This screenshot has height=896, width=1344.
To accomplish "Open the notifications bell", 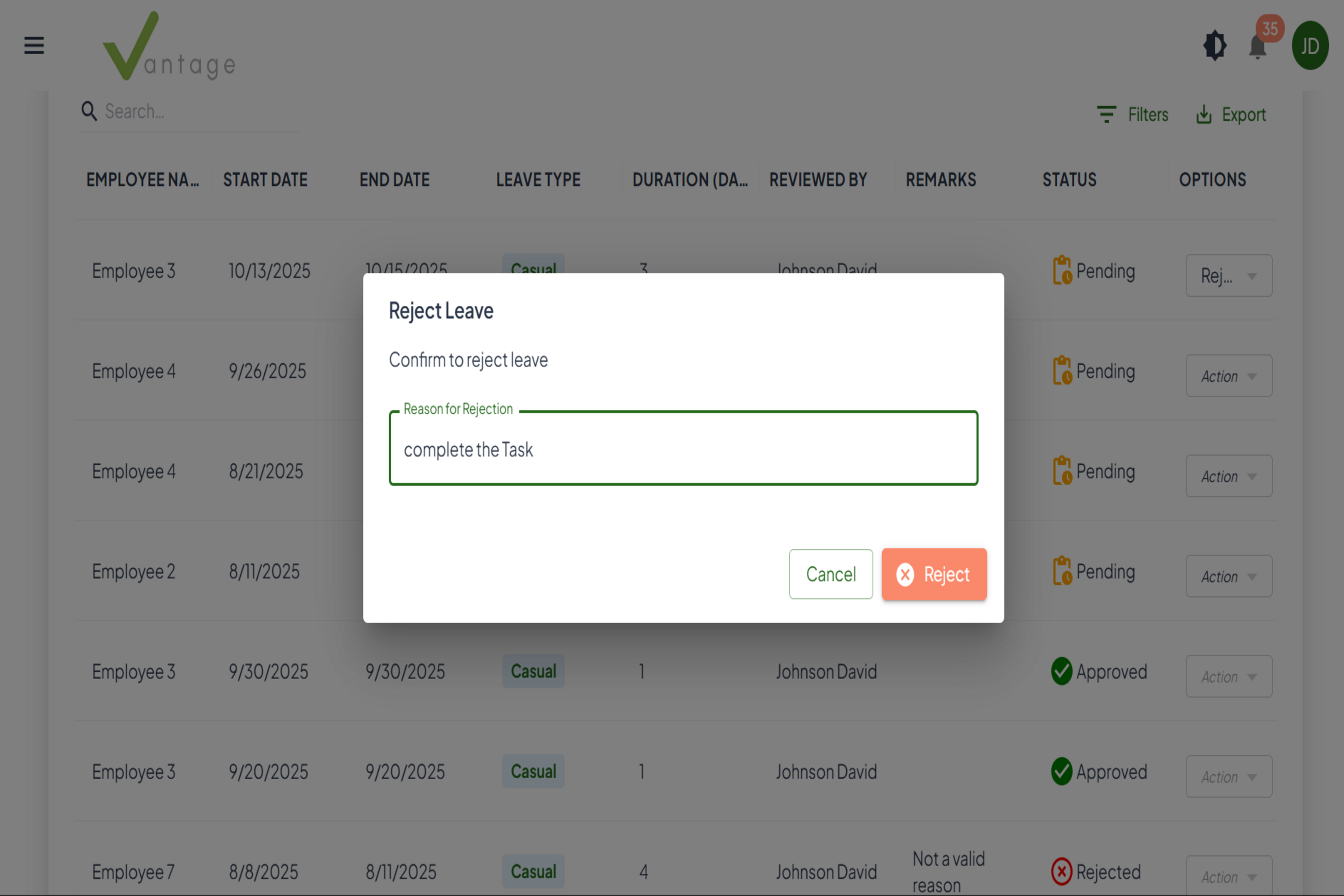I will tap(1258, 47).
